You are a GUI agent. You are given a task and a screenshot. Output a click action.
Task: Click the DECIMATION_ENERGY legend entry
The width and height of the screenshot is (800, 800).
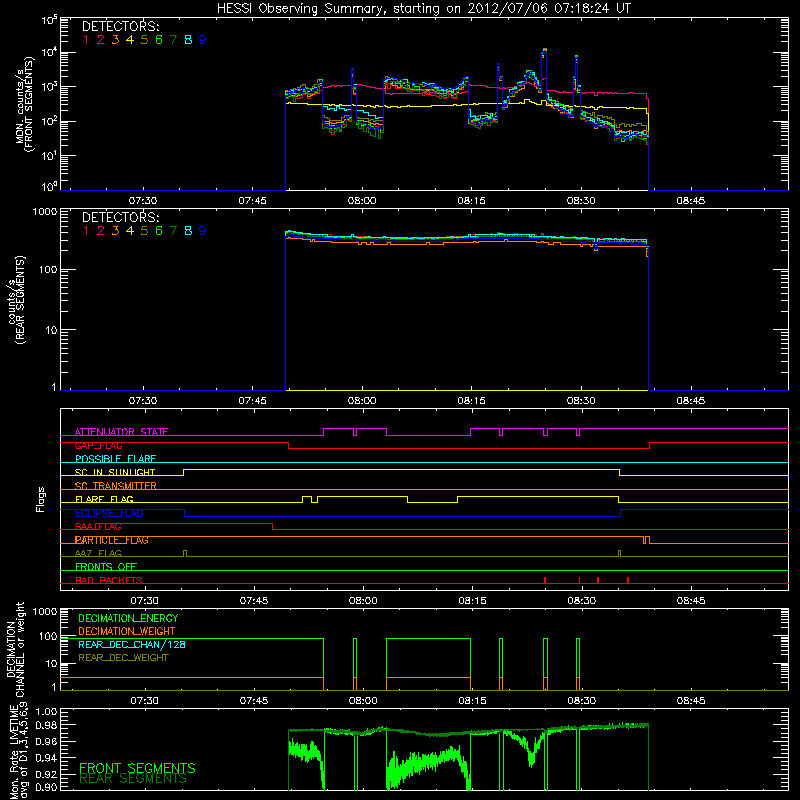tap(128, 618)
